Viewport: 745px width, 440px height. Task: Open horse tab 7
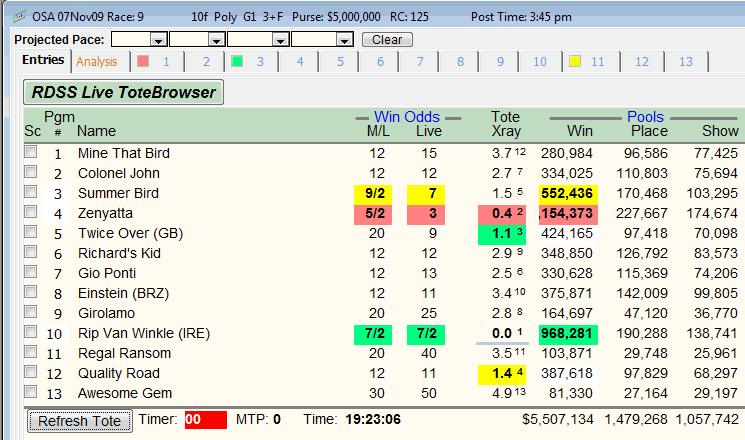coord(420,62)
